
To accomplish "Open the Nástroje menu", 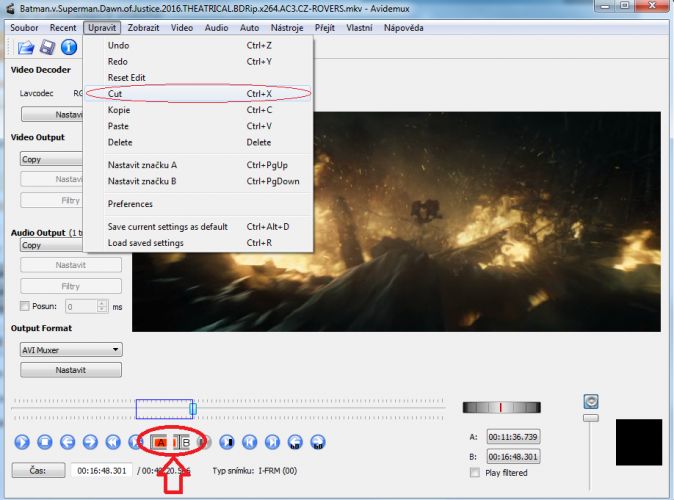I will 287,28.
